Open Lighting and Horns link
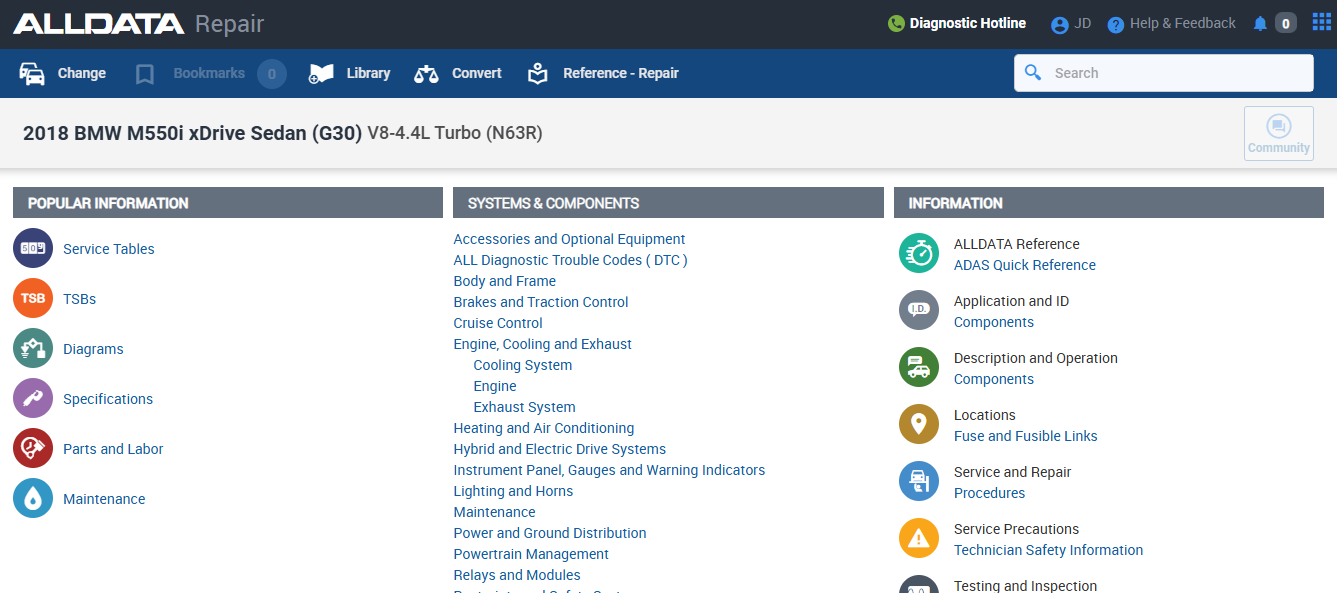The height and width of the screenshot is (593, 1337). pyautogui.click(x=513, y=491)
